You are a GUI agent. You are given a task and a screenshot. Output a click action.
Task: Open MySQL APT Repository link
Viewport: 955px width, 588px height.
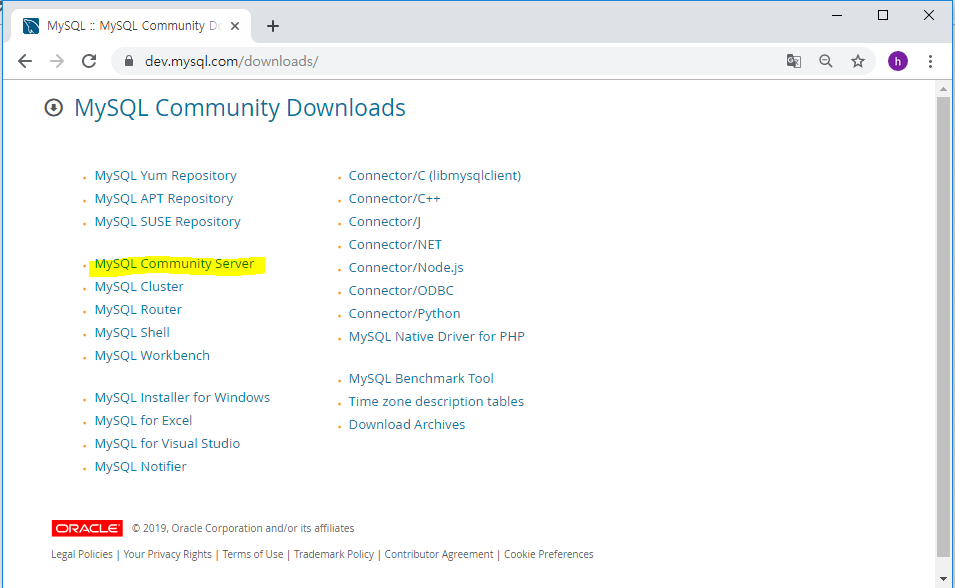[x=163, y=199]
